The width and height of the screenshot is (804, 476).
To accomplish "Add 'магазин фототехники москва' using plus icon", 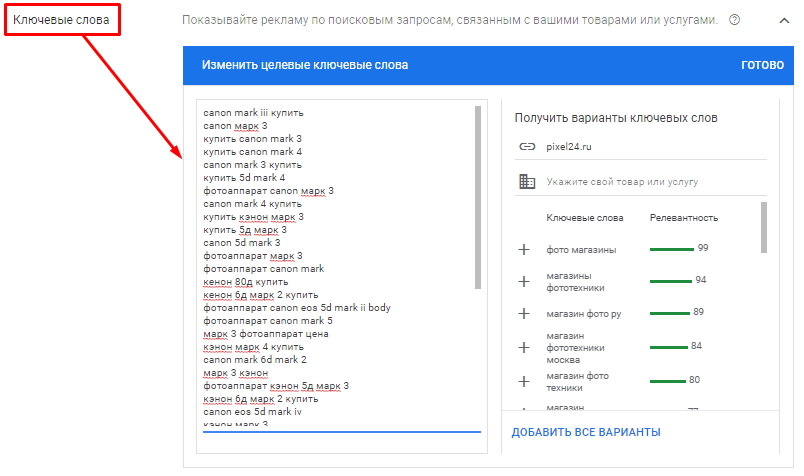I will tap(524, 347).
